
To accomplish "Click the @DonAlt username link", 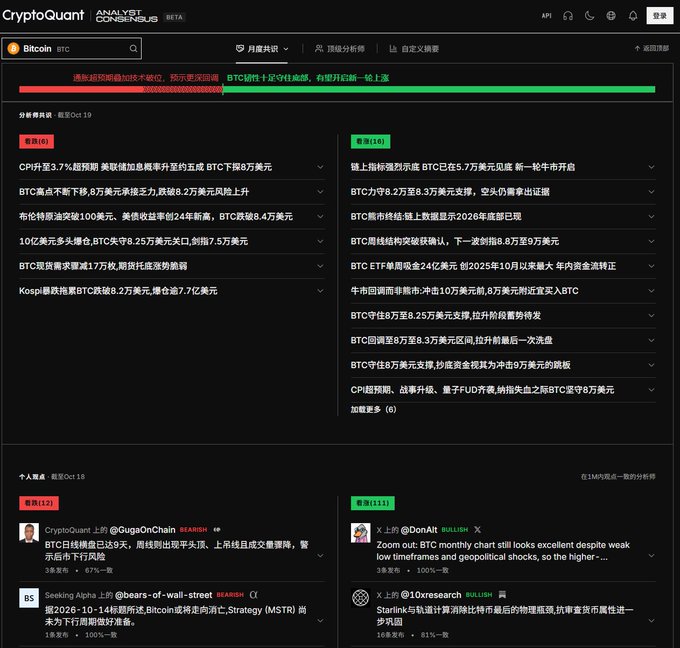I will tap(419, 530).
